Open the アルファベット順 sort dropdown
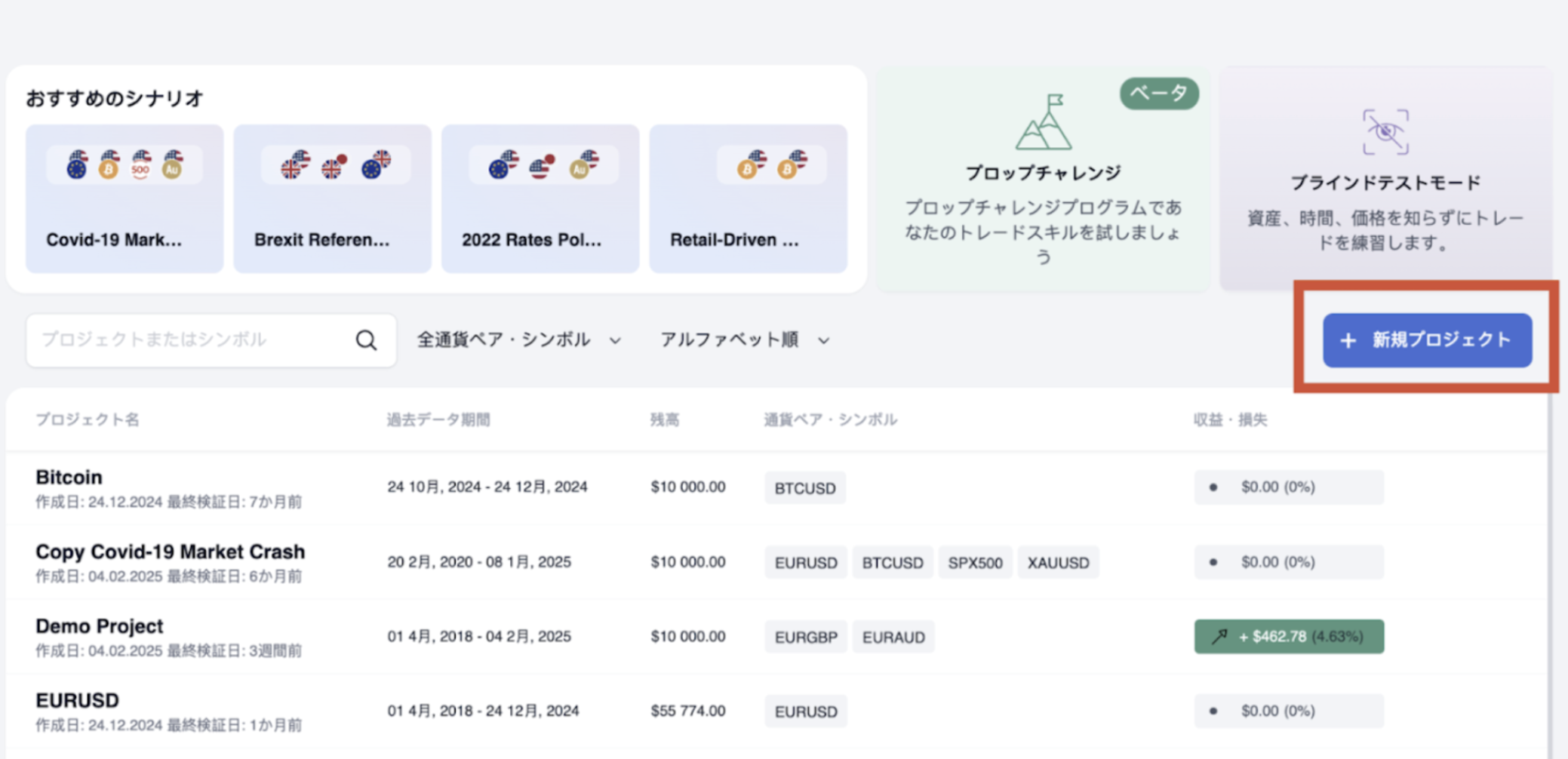This screenshot has width=1568, height=759. pyautogui.click(x=745, y=340)
